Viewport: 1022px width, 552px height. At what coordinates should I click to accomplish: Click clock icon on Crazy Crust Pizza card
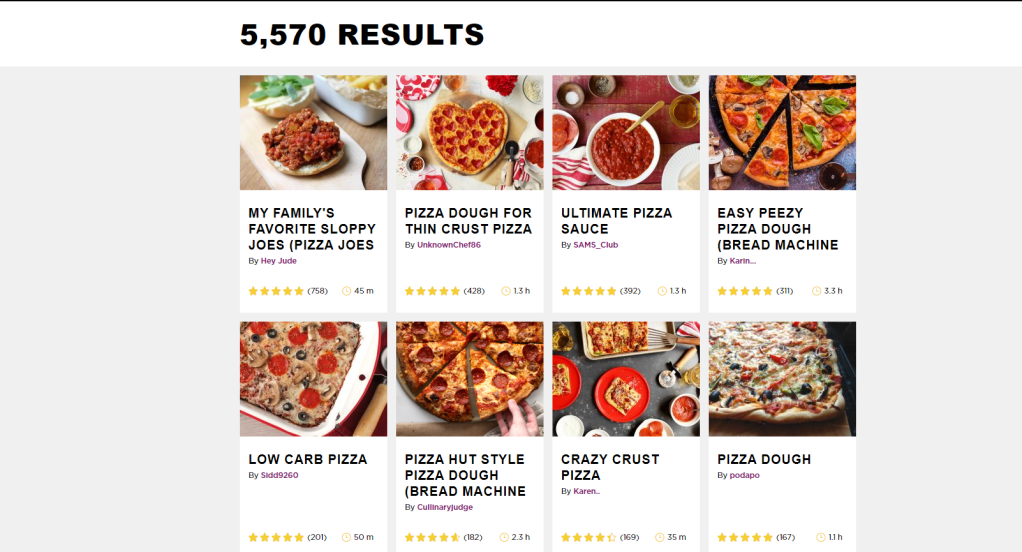661,537
